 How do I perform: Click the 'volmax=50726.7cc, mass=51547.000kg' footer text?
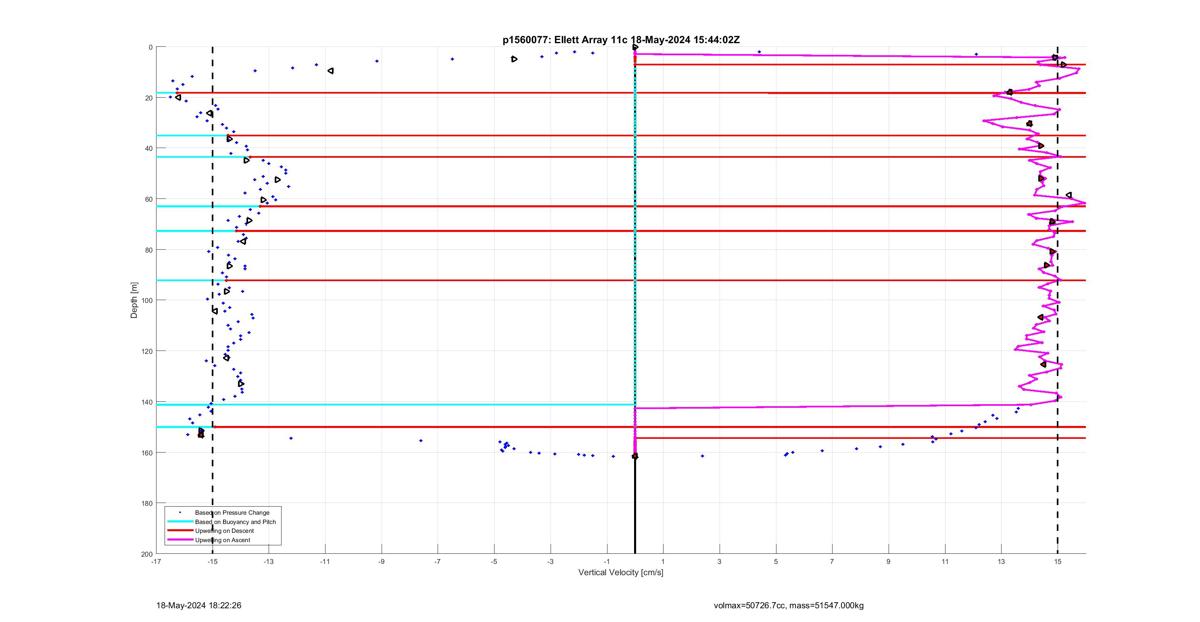pos(788,605)
